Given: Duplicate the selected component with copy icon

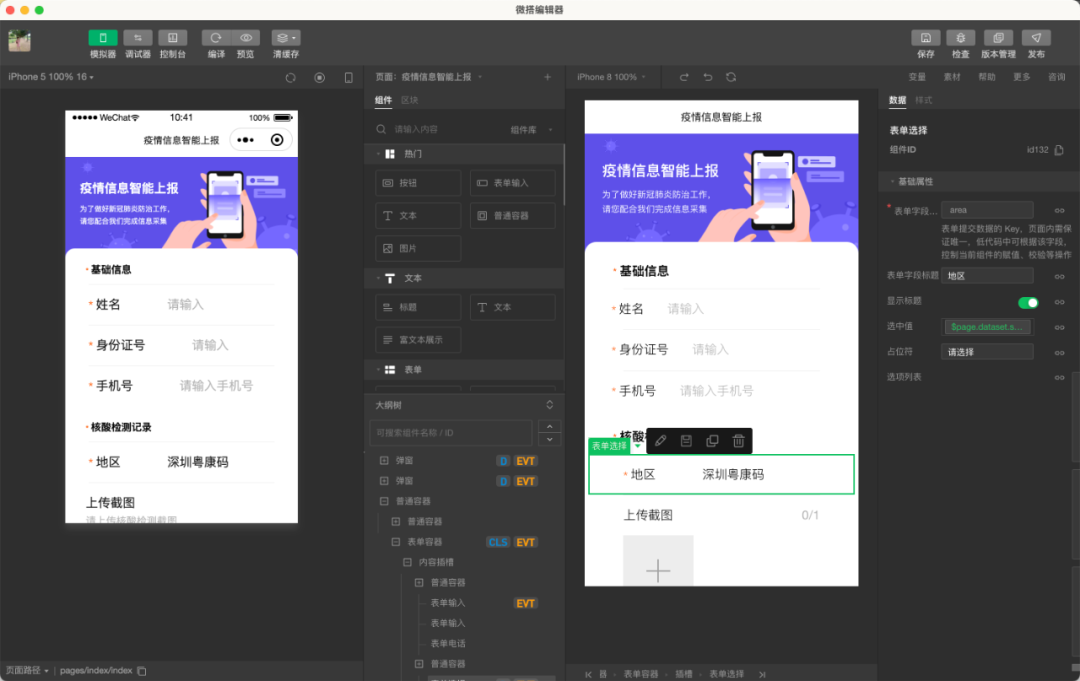Looking at the screenshot, I should click(x=712, y=441).
